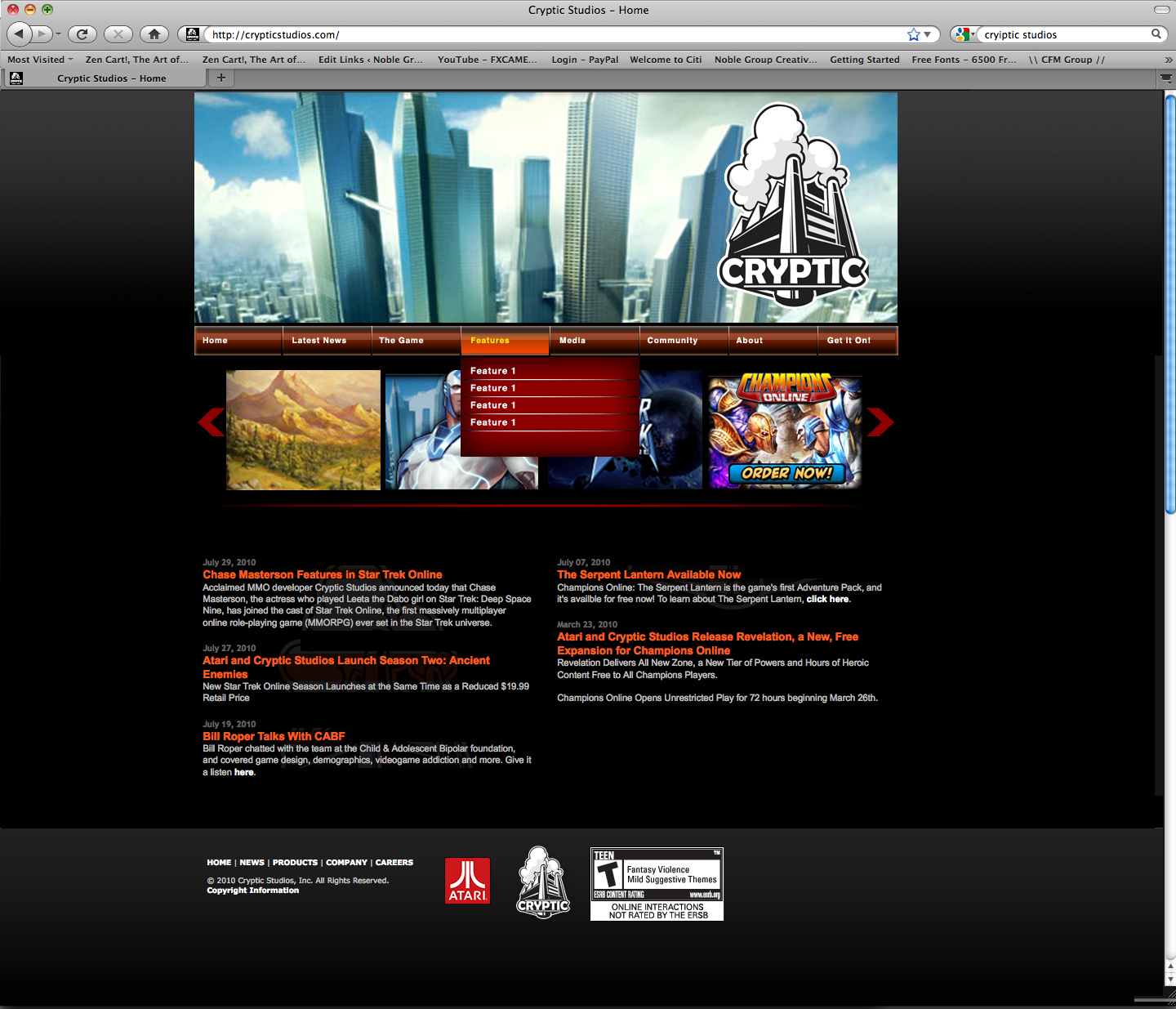
Task: Open the Media navigation item
Action: pyautogui.click(x=595, y=341)
